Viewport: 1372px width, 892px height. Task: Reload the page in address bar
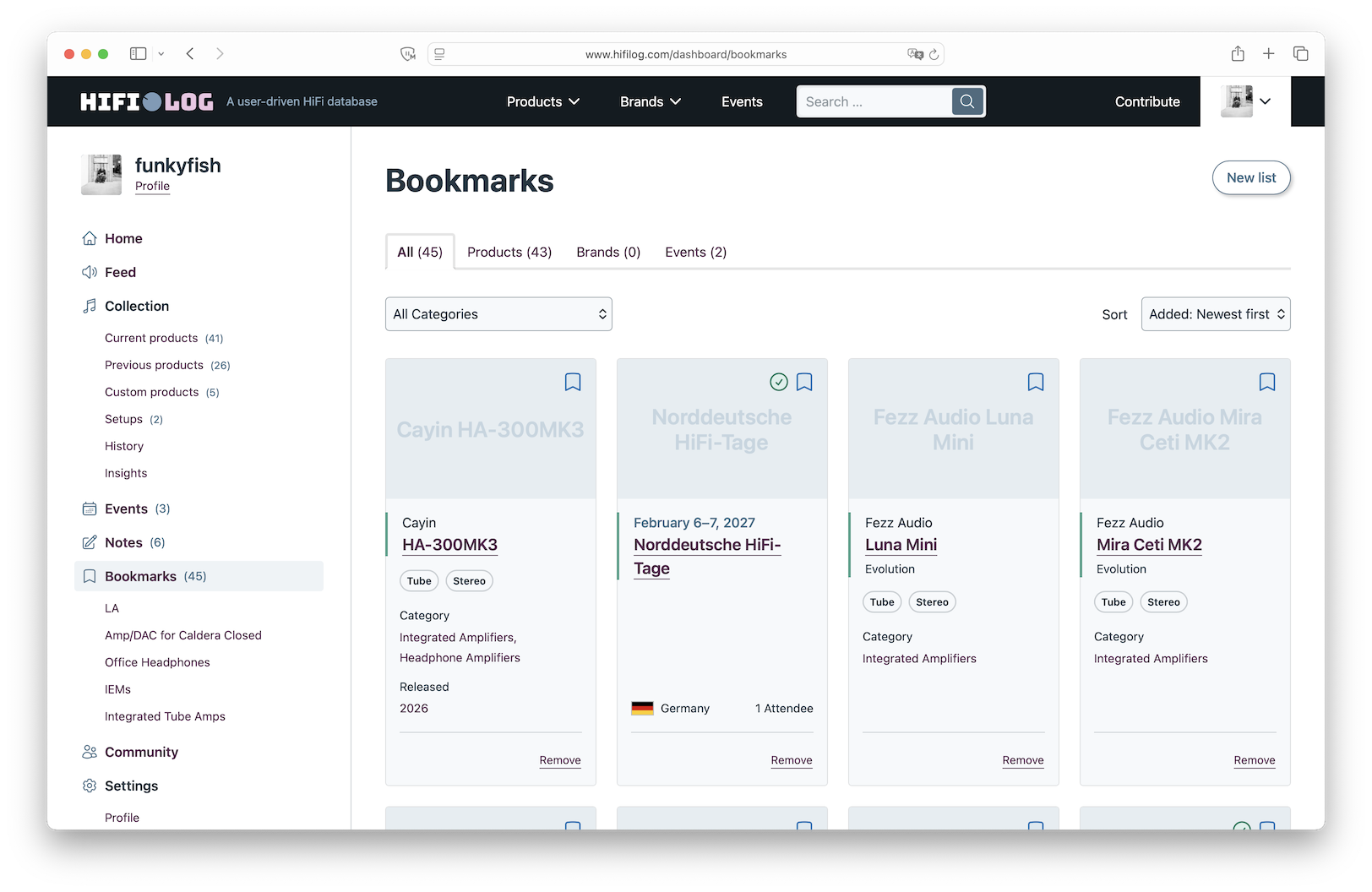pyautogui.click(x=934, y=54)
